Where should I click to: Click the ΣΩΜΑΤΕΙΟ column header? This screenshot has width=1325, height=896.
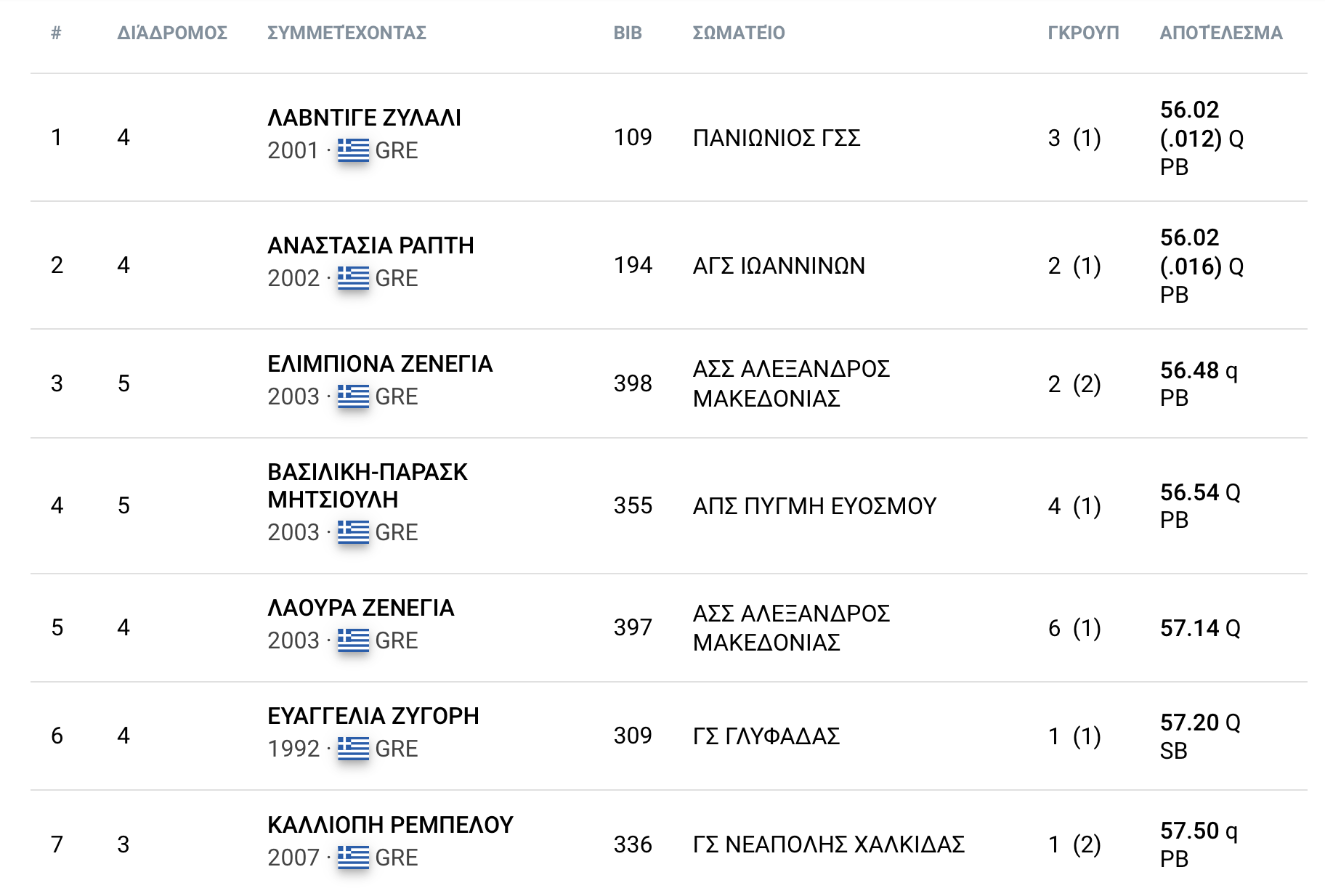(738, 33)
